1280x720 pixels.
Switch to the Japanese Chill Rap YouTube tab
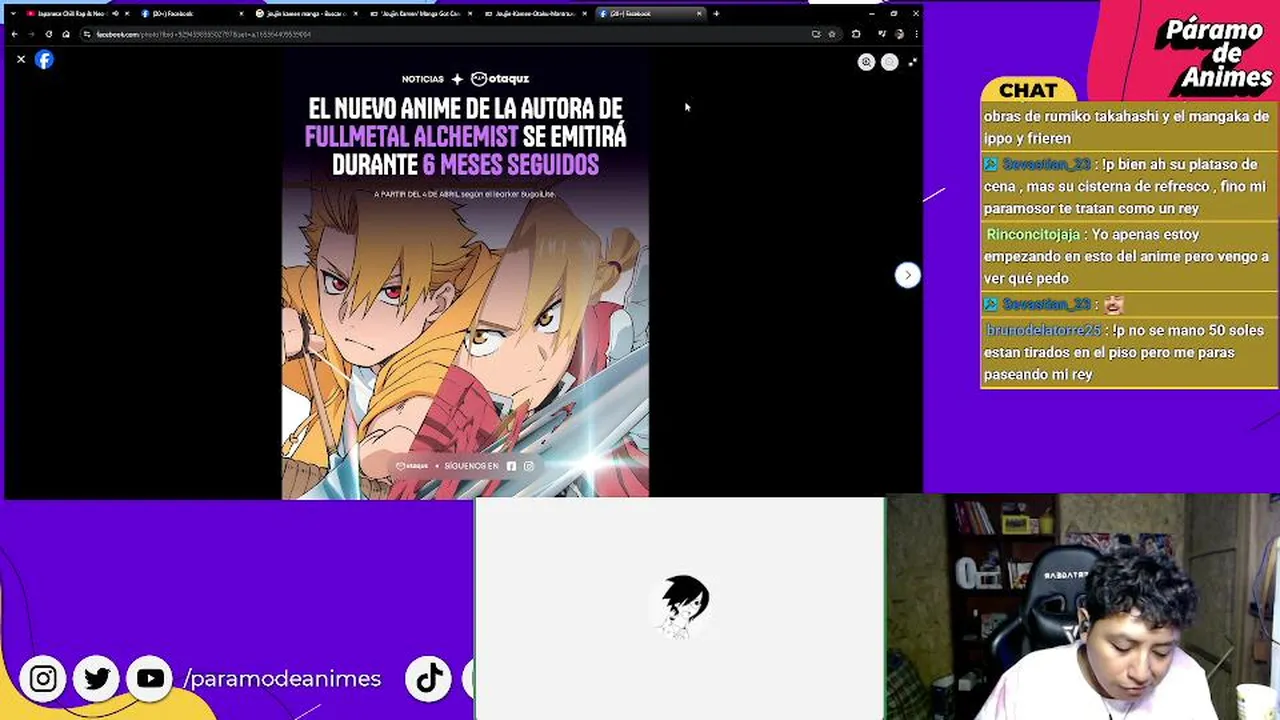(70, 14)
